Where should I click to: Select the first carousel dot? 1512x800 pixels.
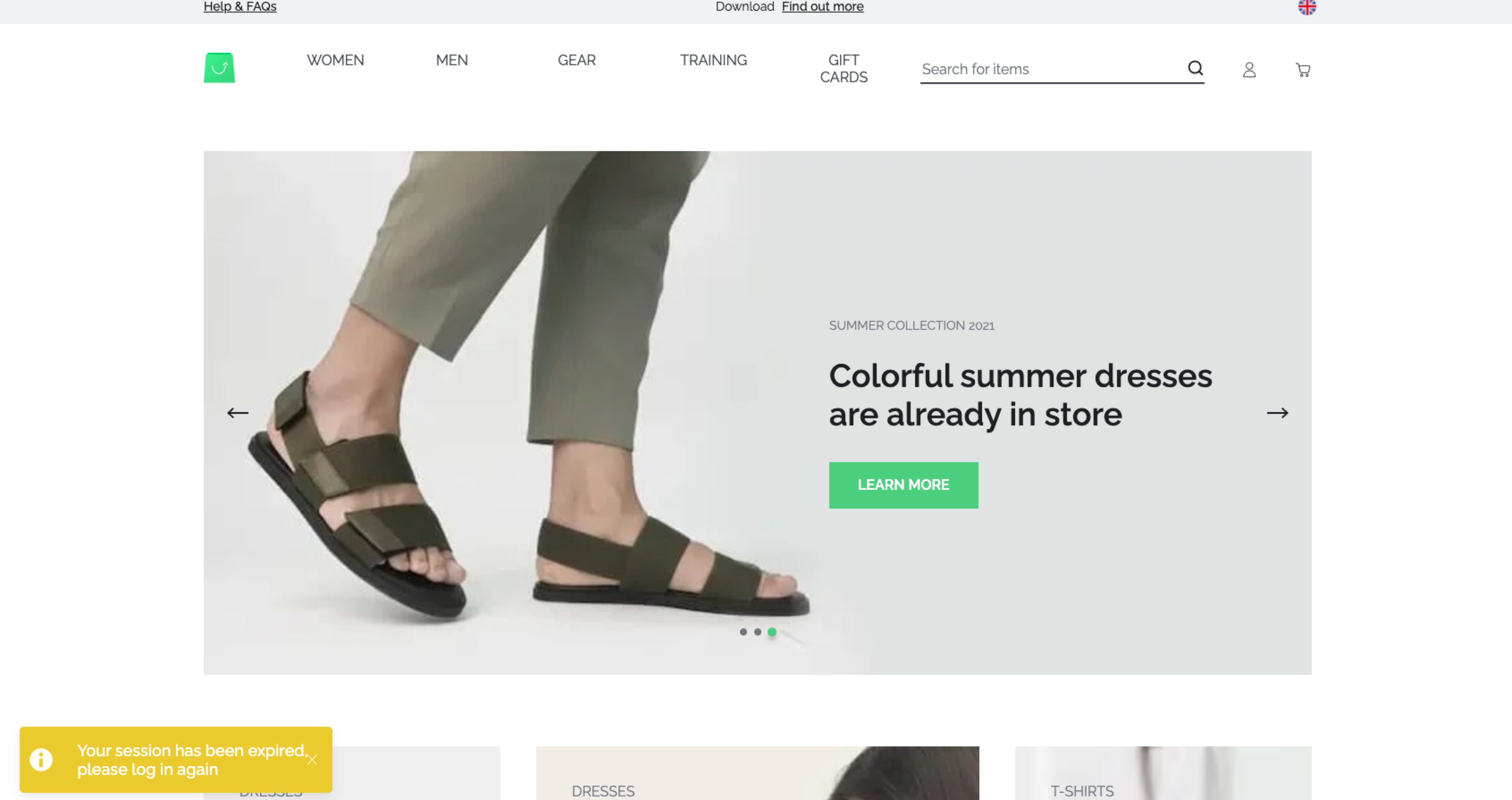point(743,632)
